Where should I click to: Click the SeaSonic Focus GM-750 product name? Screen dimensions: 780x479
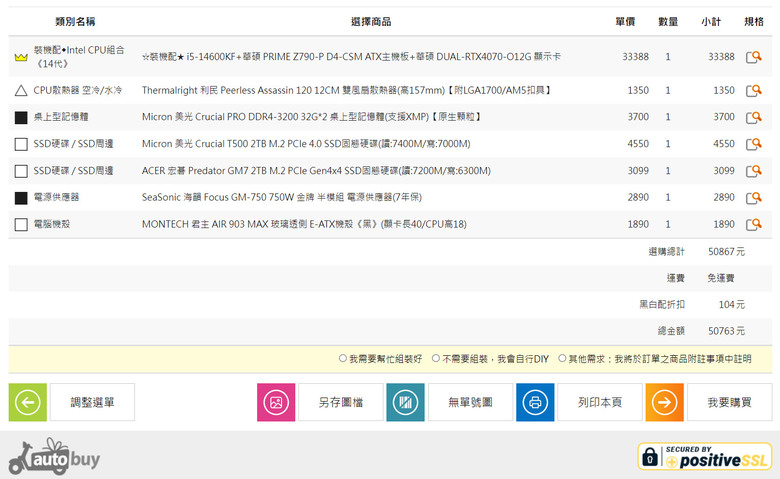[x=282, y=197]
